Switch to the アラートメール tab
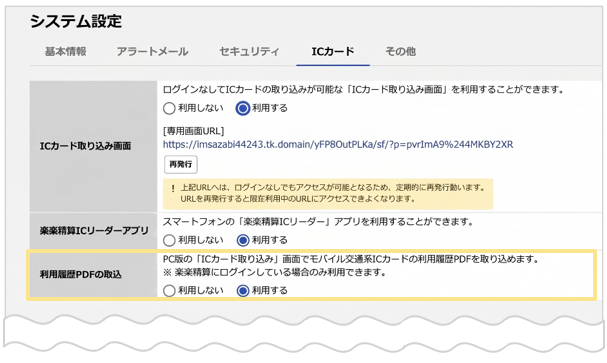This screenshot has width=607, height=363. click(x=153, y=51)
